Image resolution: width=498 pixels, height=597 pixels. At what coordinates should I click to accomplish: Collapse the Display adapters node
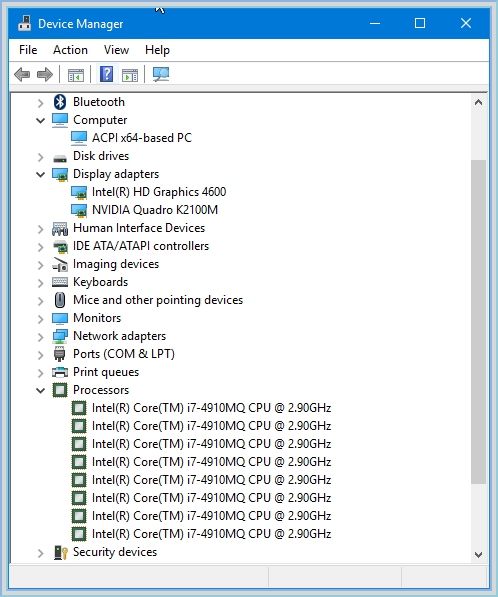(40, 174)
